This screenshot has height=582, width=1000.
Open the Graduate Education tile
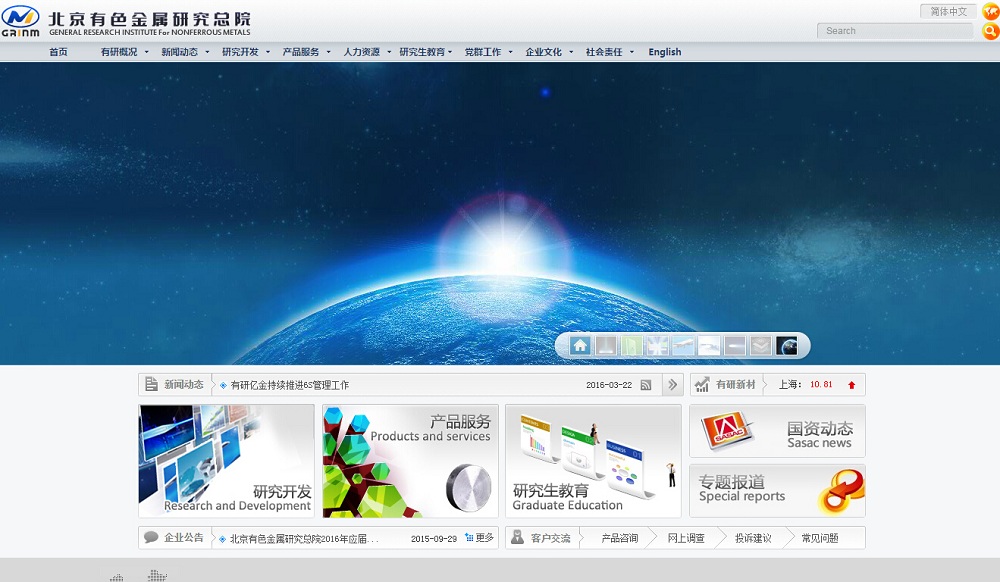click(593, 461)
